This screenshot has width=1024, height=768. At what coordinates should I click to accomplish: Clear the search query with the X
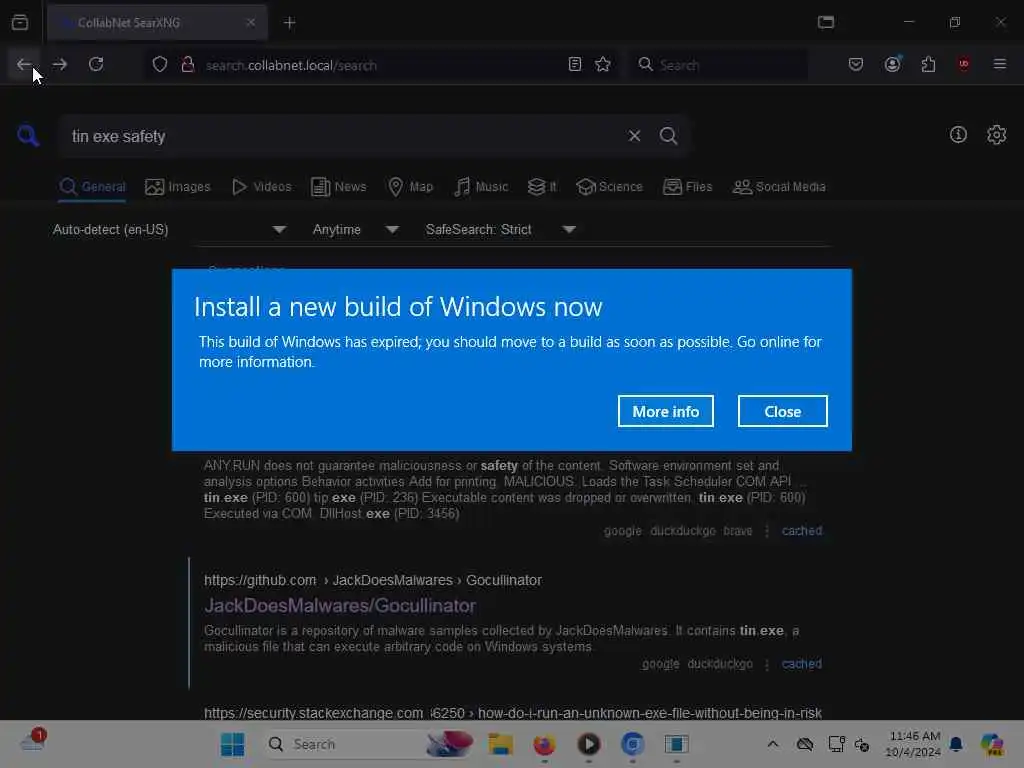(634, 136)
